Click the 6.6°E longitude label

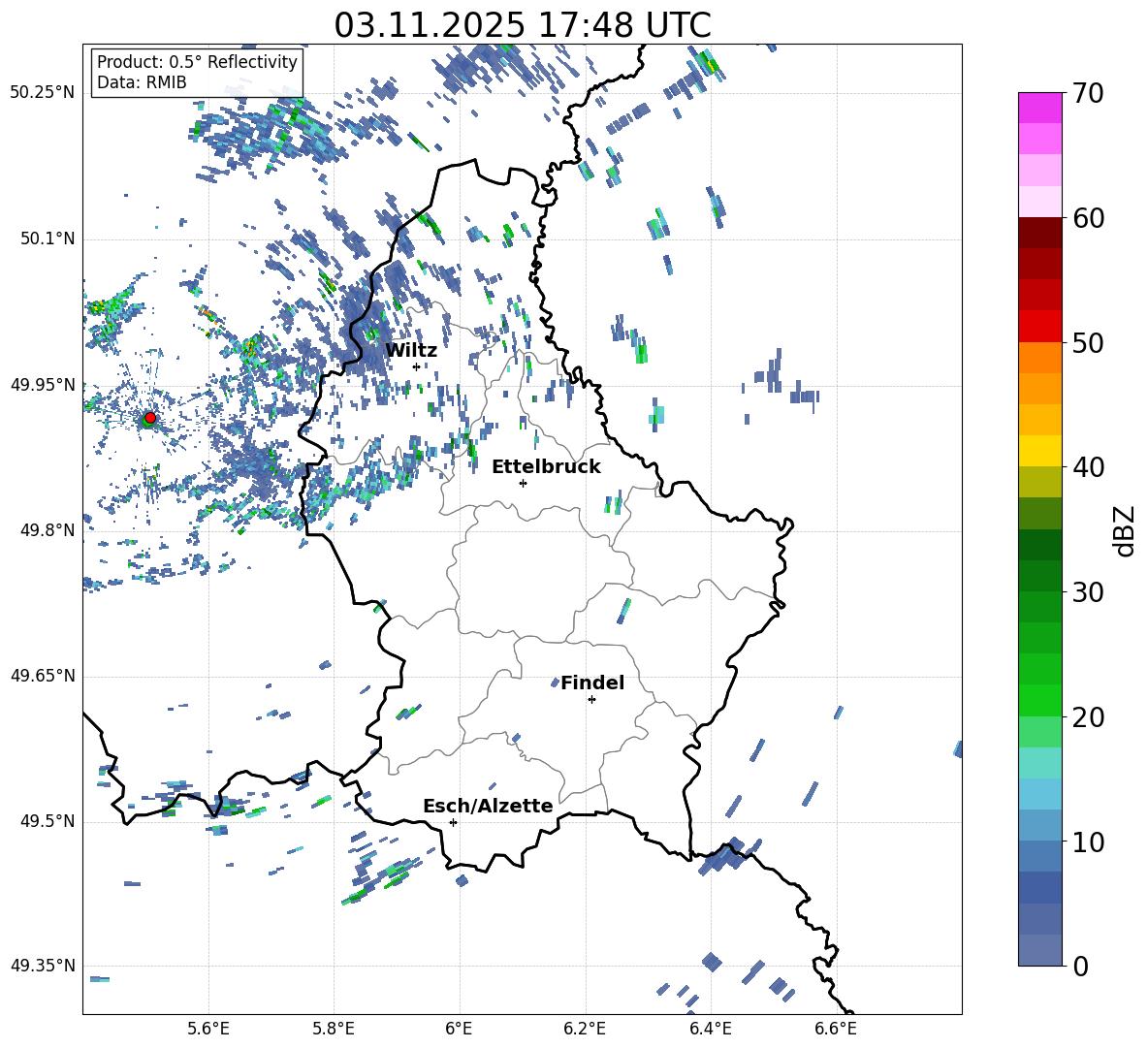(x=836, y=1030)
